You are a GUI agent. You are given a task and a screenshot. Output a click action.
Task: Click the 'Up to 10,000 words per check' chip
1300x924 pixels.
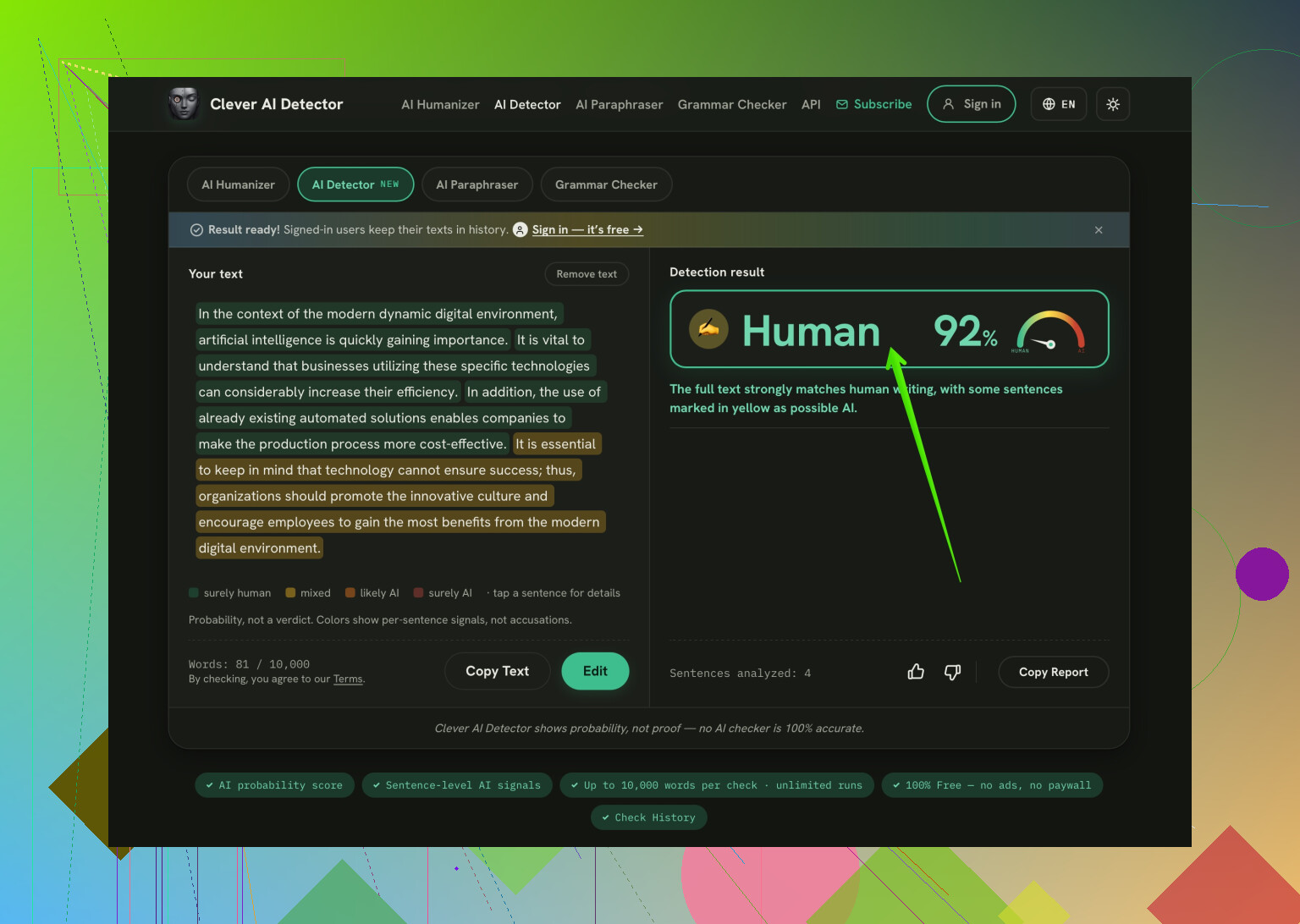pyautogui.click(x=717, y=785)
